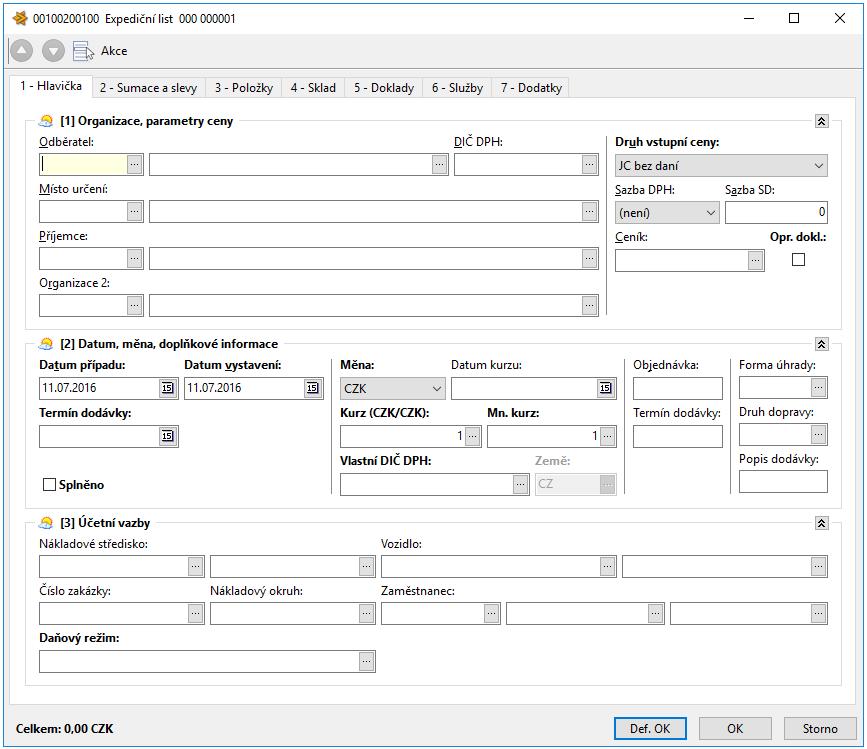This screenshot has height=749, width=867.
Task: Open lookup button for Kurz (CZK/CZK)
Action: 472,436
